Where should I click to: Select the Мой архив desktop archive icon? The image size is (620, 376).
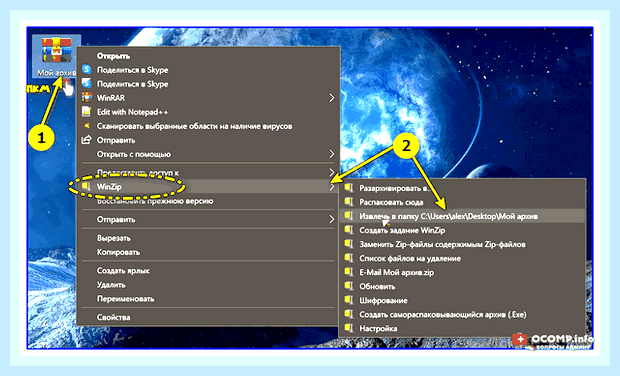click(x=57, y=56)
